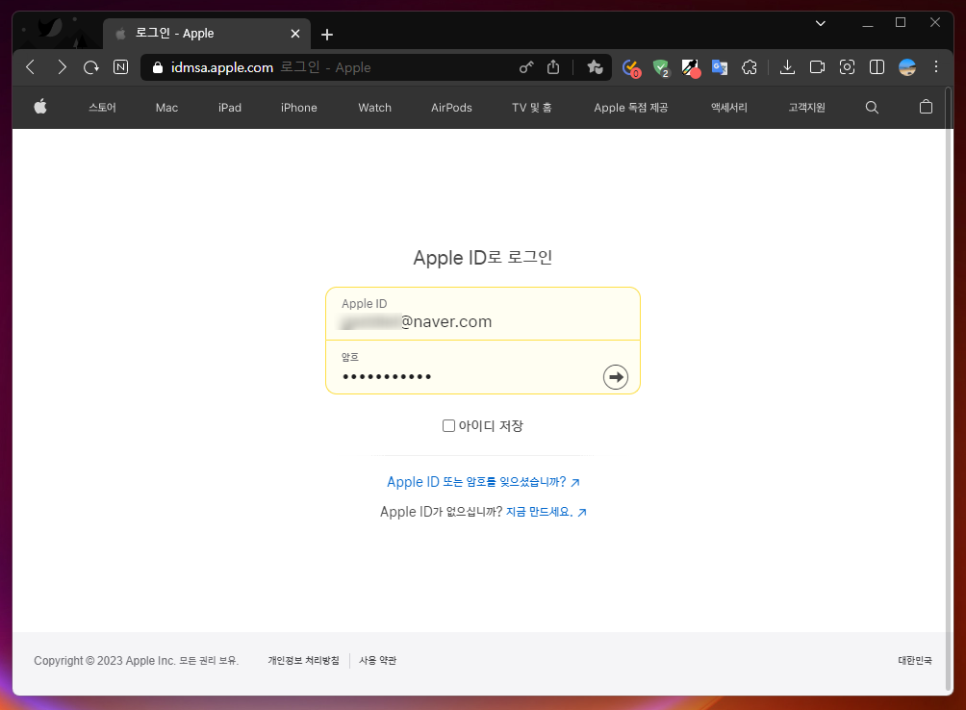
Task: Click the 대한민국 region link
Action: (x=915, y=661)
